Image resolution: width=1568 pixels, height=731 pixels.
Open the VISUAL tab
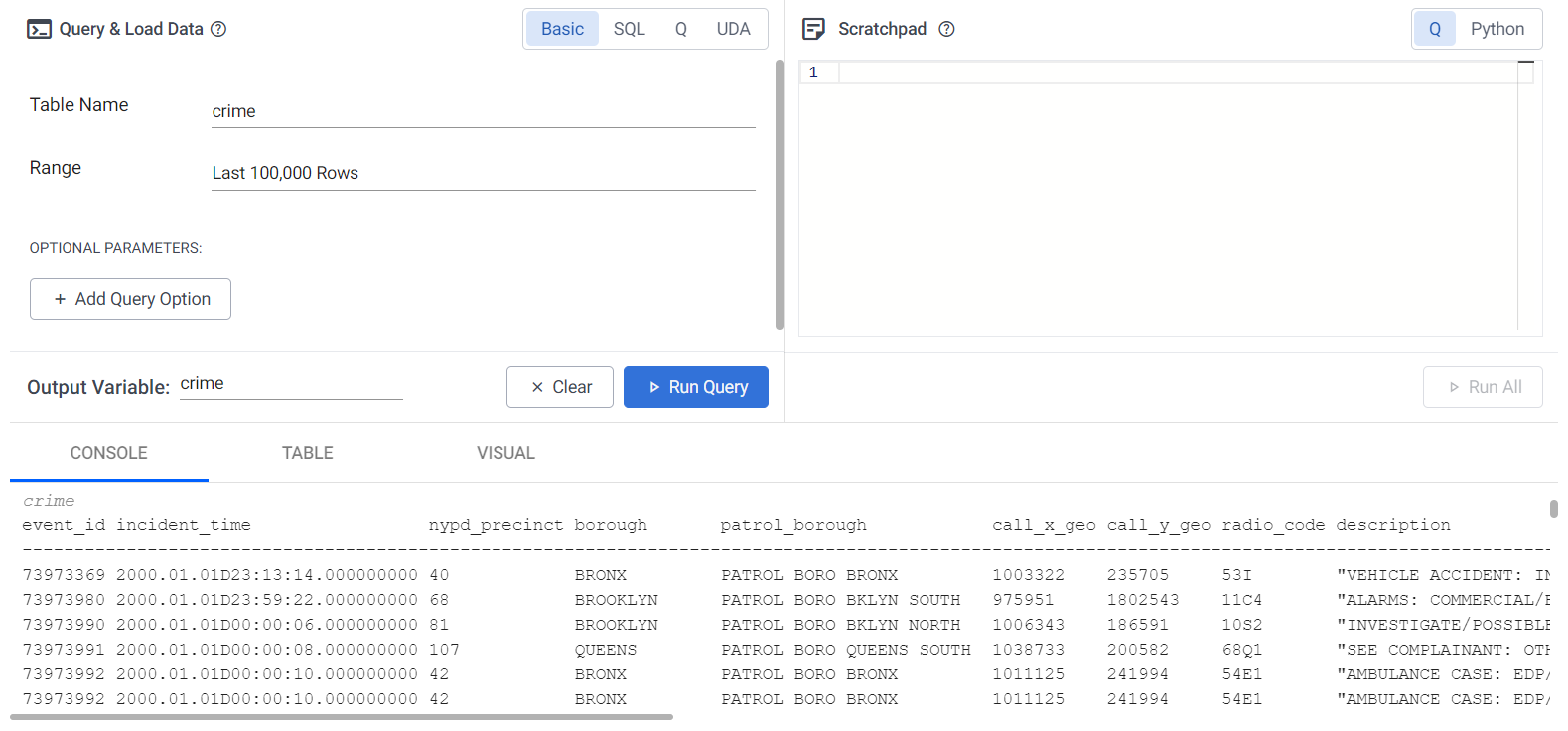click(x=505, y=453)
